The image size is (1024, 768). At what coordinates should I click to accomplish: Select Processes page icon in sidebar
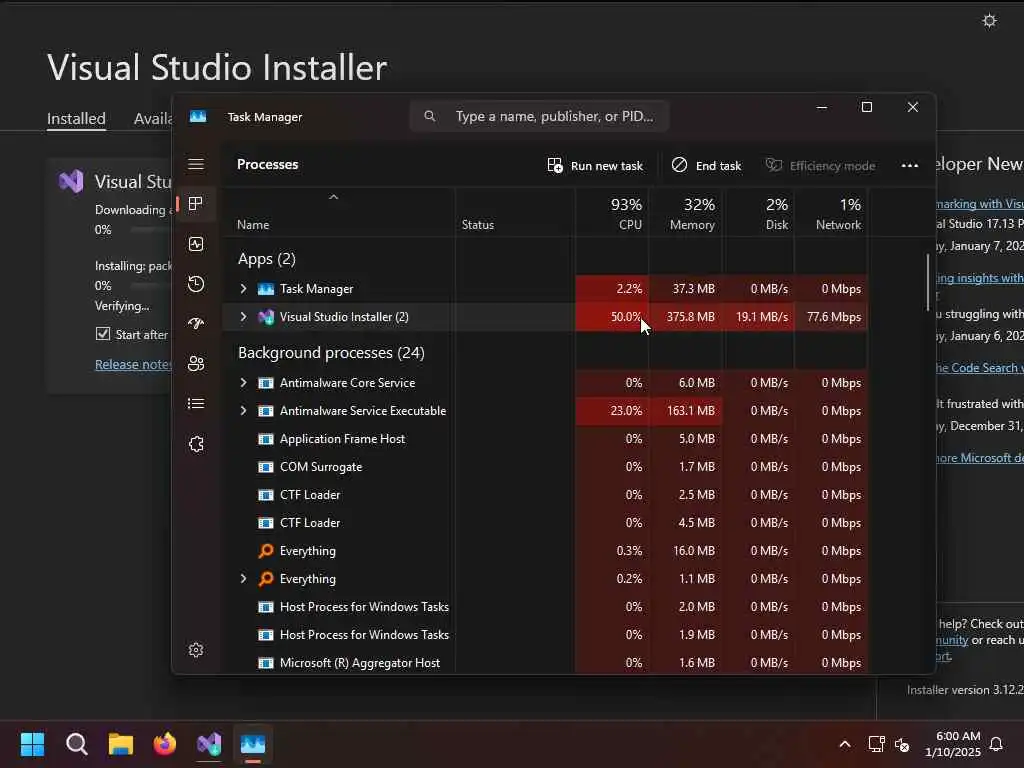point(195,204)
